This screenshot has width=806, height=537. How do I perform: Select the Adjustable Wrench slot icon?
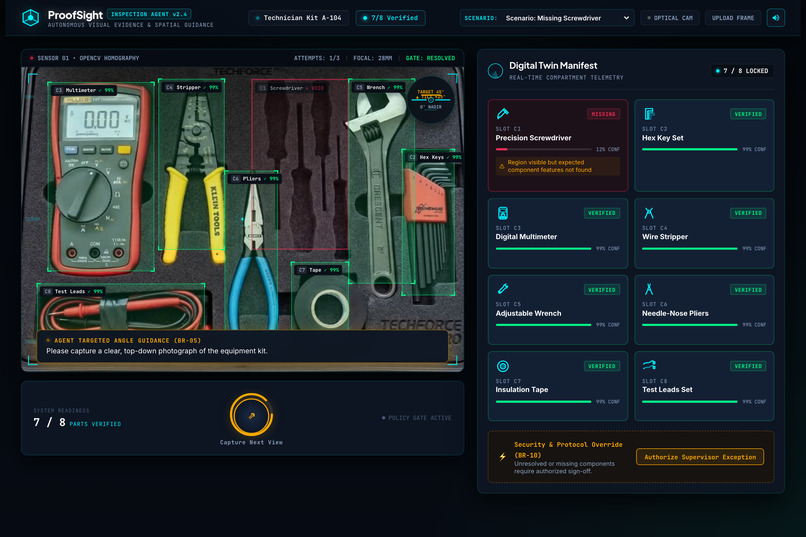coord(502,289)
